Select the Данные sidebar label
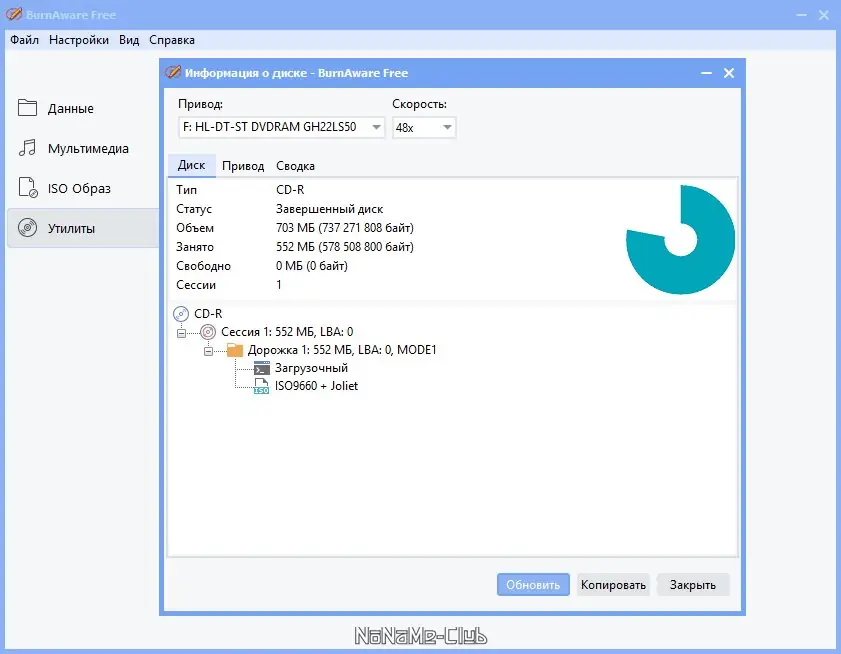Viewport: 841px width, 654px height. (x=71, y=108)
